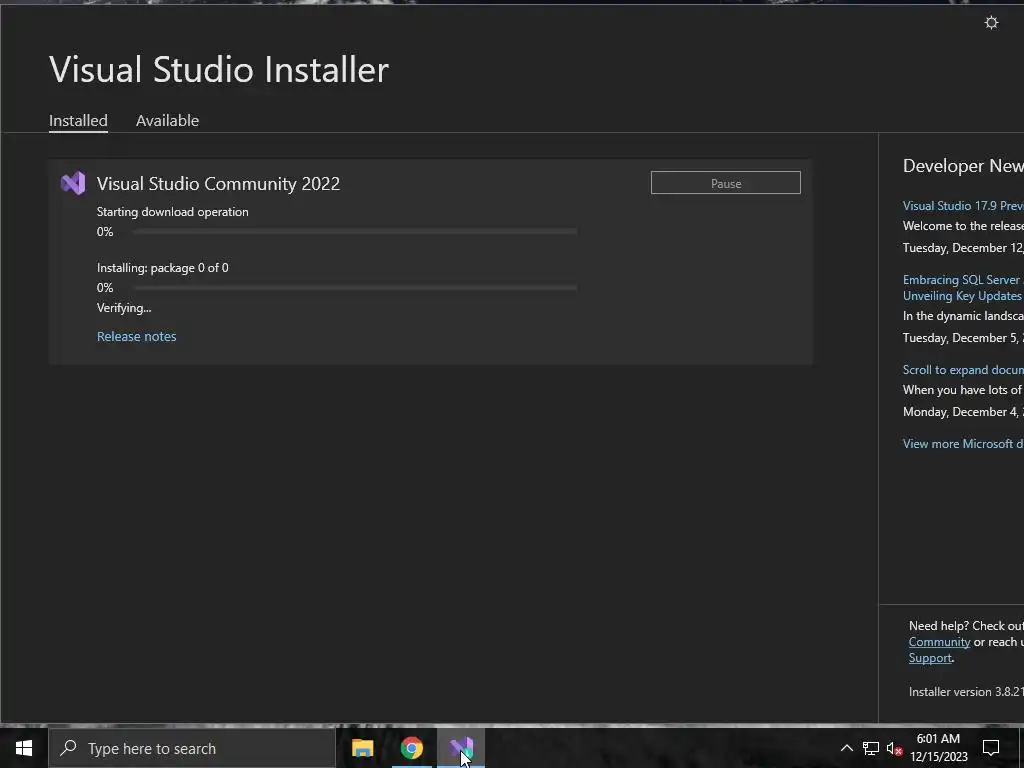Switch to the Installed tab
Image resolution: width=1024 pixels, height=768 pixels.
(x=78, y=121)
